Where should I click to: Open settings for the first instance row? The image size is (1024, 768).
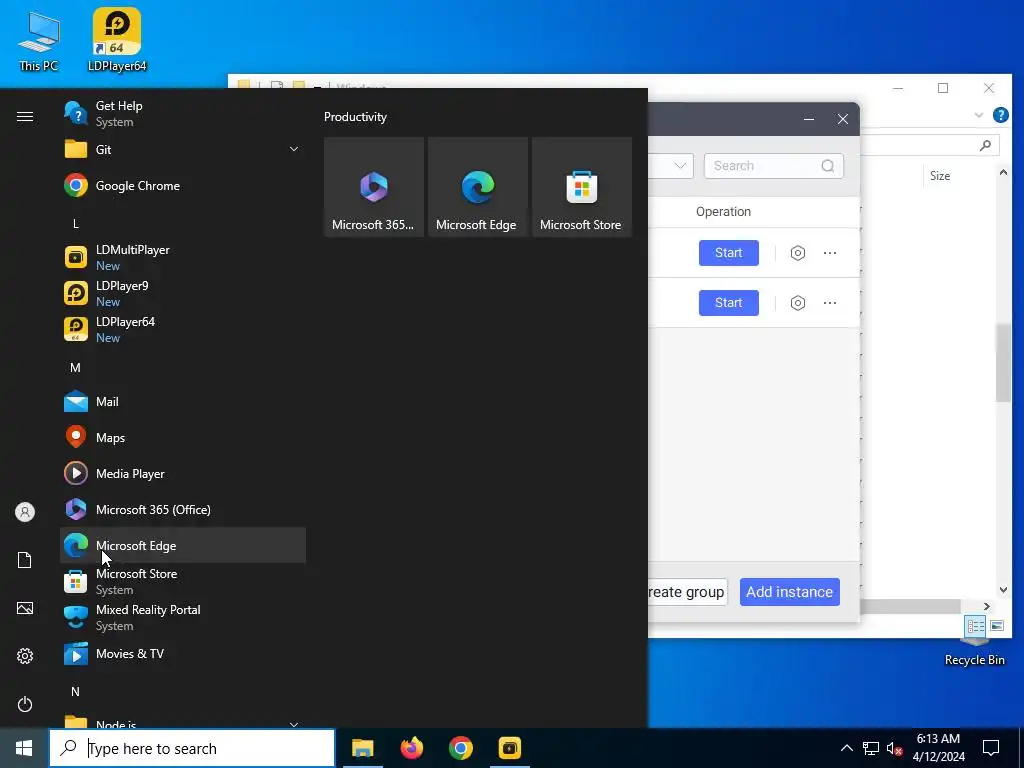click(x=797, y=253)
